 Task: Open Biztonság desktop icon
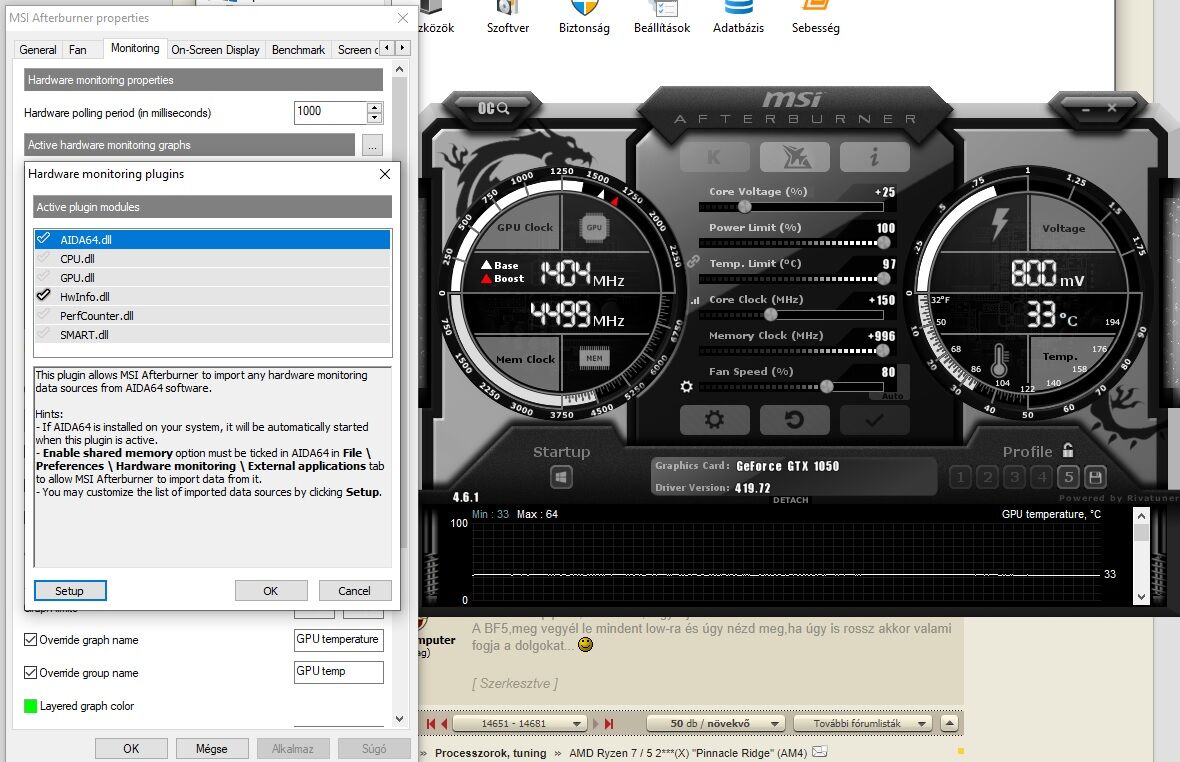pyautogui.click(x=584, y=18)
